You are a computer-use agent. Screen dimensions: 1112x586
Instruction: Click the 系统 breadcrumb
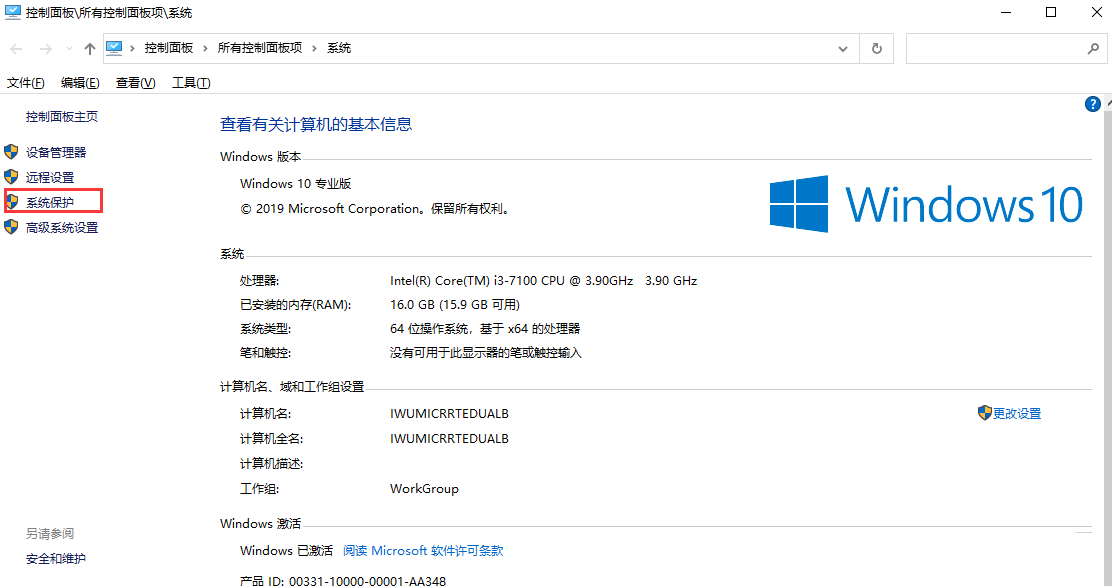[x=339, y=48]
